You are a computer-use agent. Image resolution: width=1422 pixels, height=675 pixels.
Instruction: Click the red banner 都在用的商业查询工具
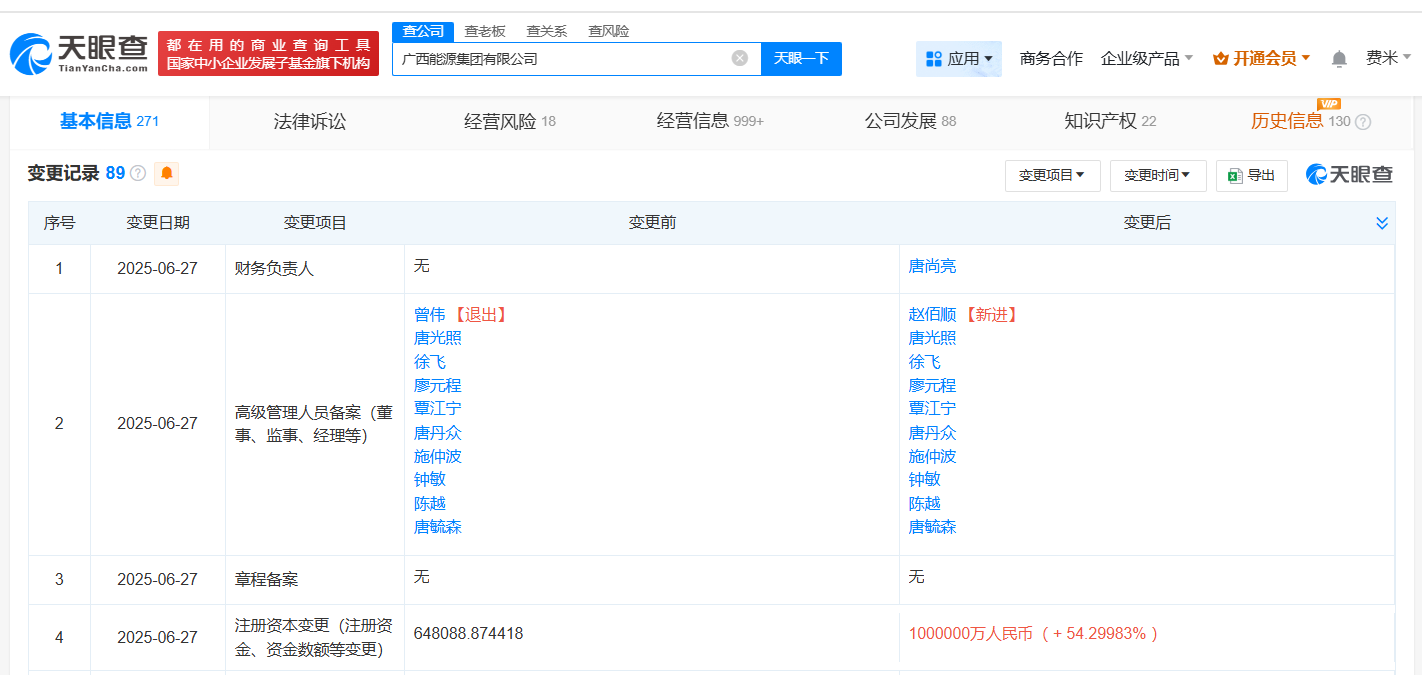click(x=268, y=53)
